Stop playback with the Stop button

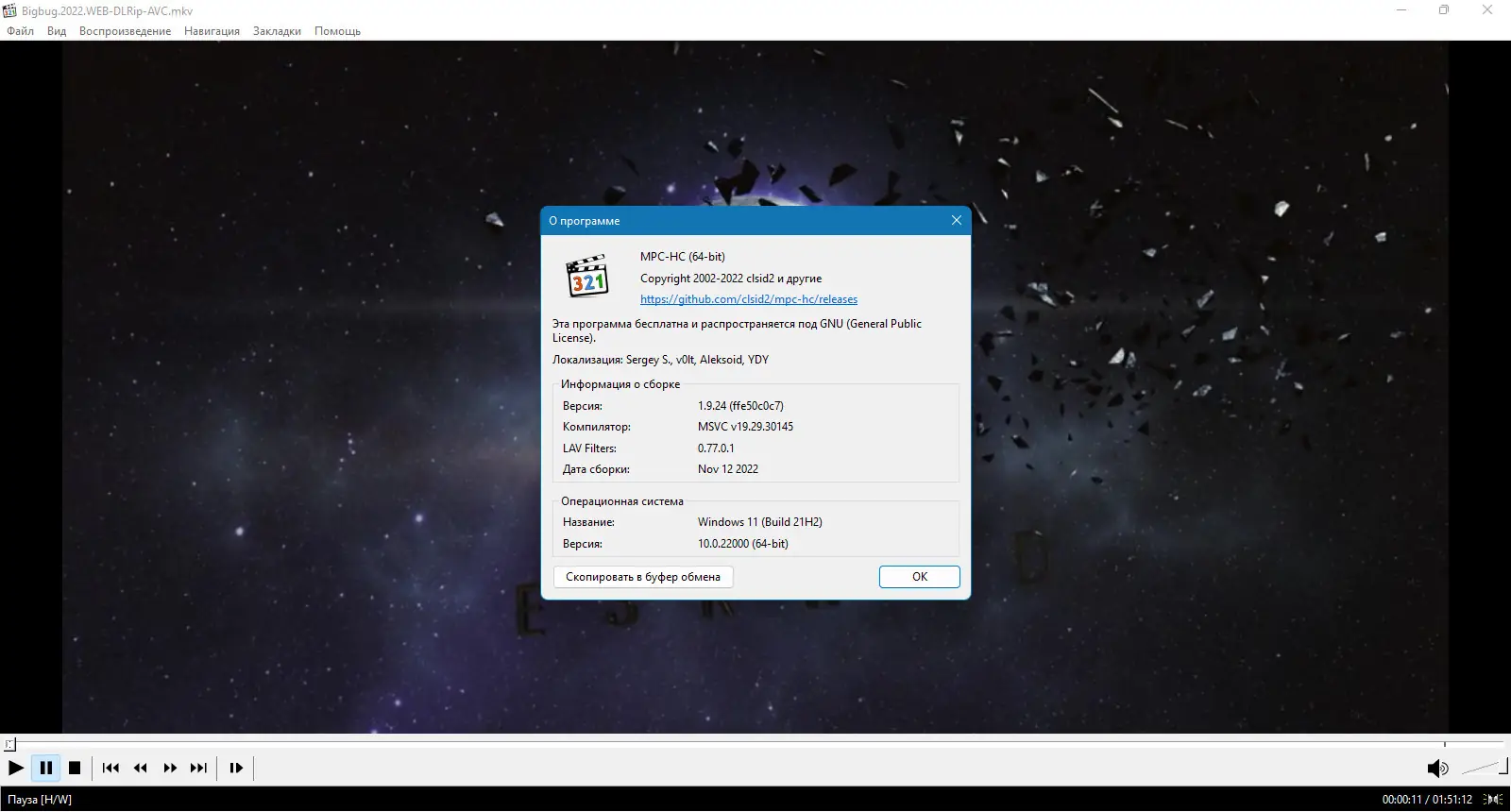pos(75,769)
